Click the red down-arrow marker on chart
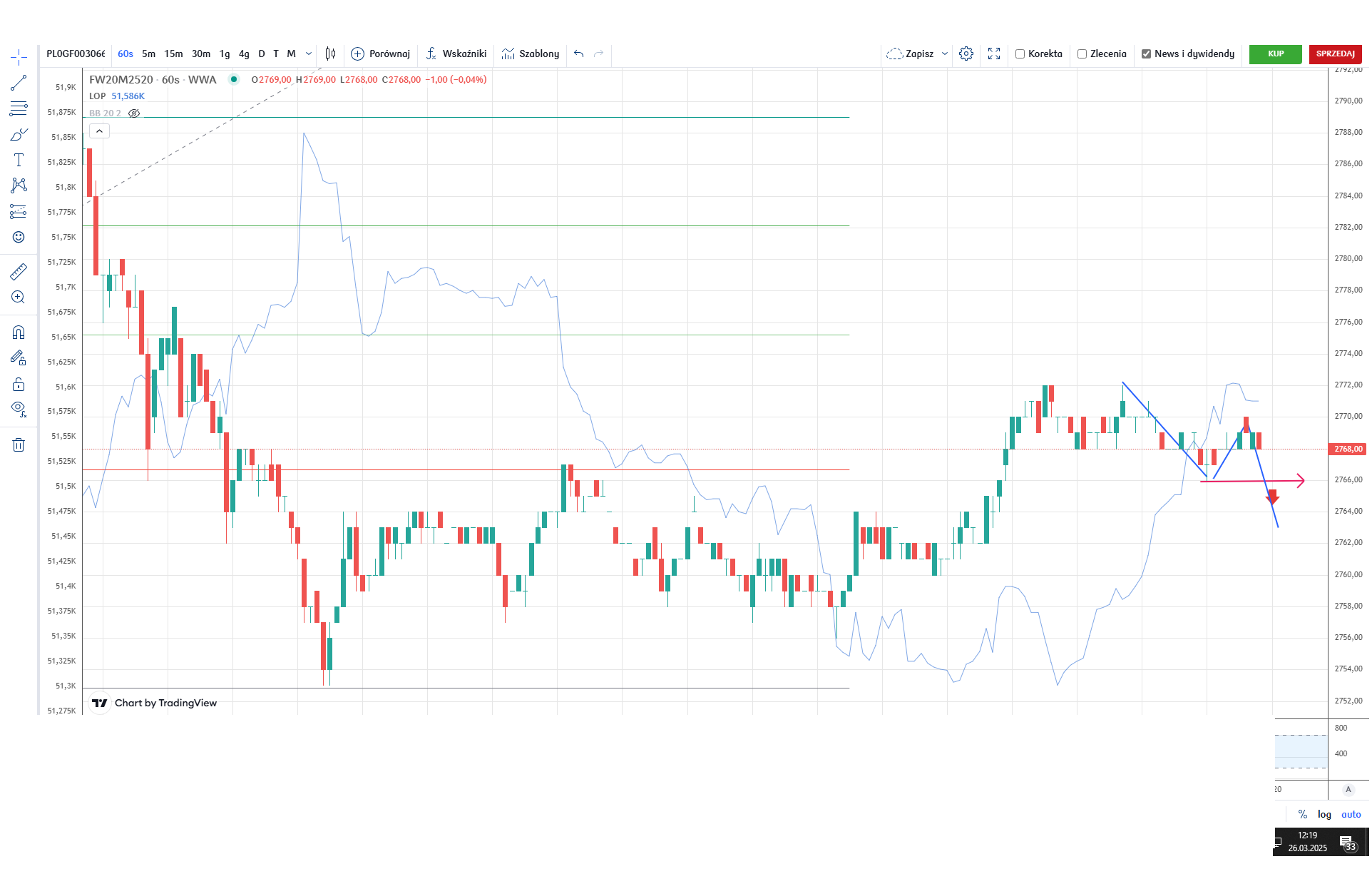 pyautogui.click(x=1272, y=497)
